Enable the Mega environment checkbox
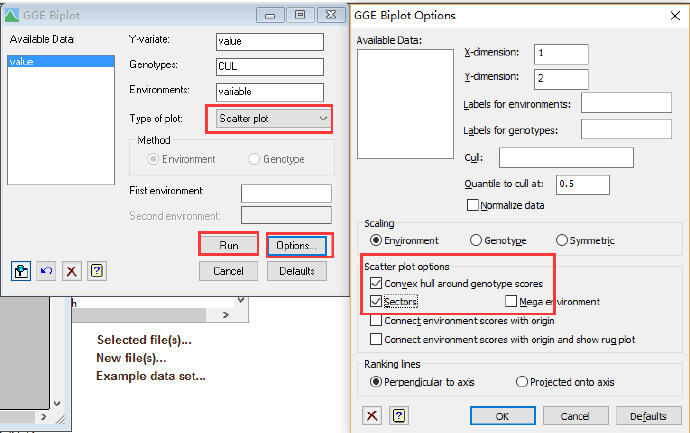This screenshot has height=433, width=690. pyautogui.click(x=512, y=301)
